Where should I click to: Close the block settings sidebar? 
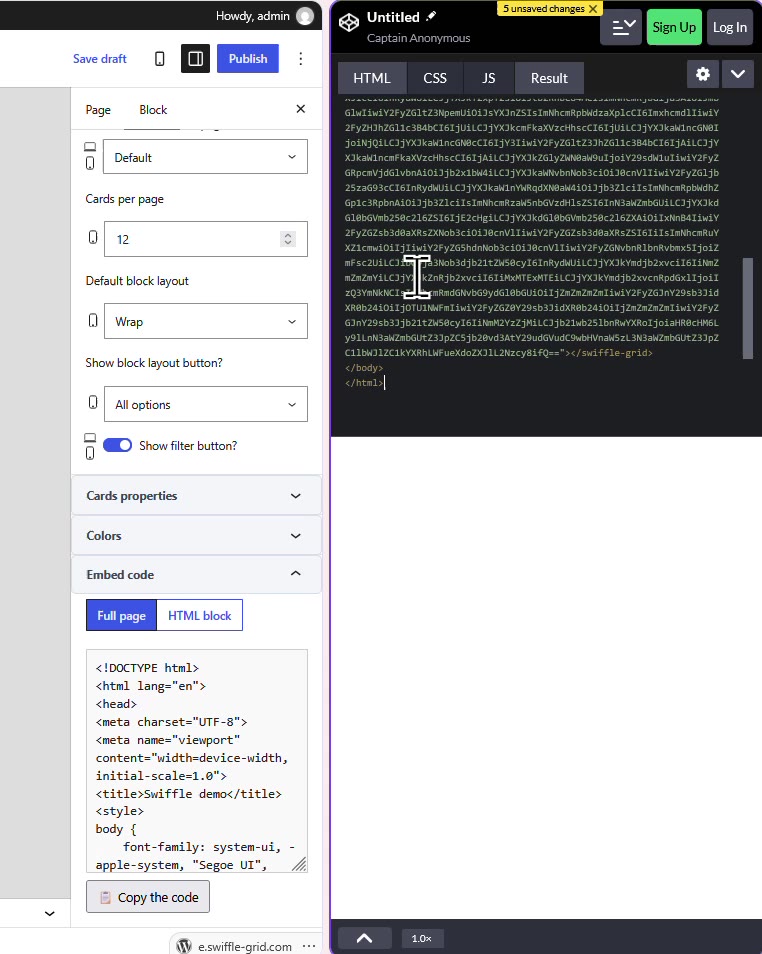301,109
